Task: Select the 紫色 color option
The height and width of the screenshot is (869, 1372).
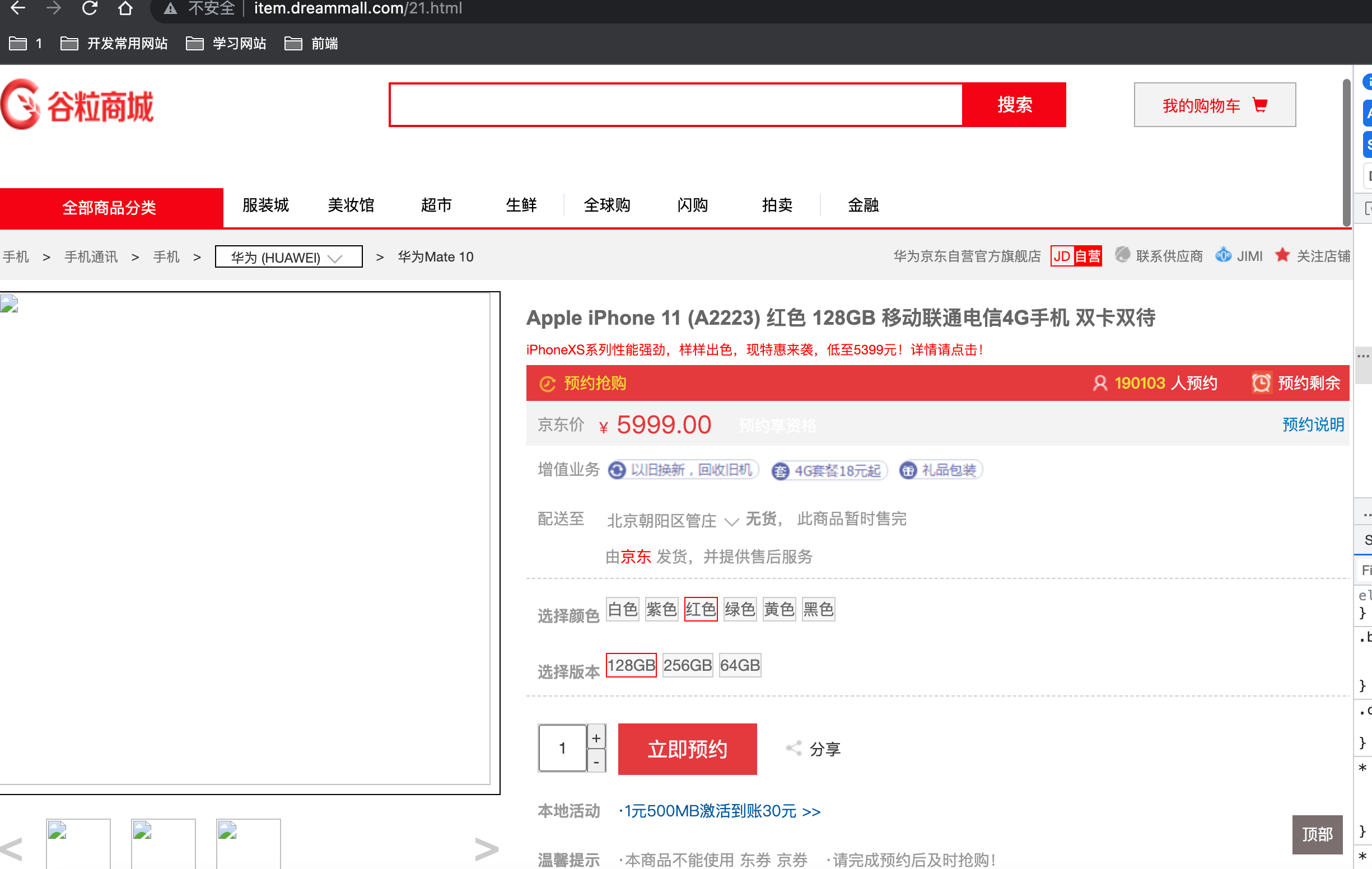Action: coord(661,609)
